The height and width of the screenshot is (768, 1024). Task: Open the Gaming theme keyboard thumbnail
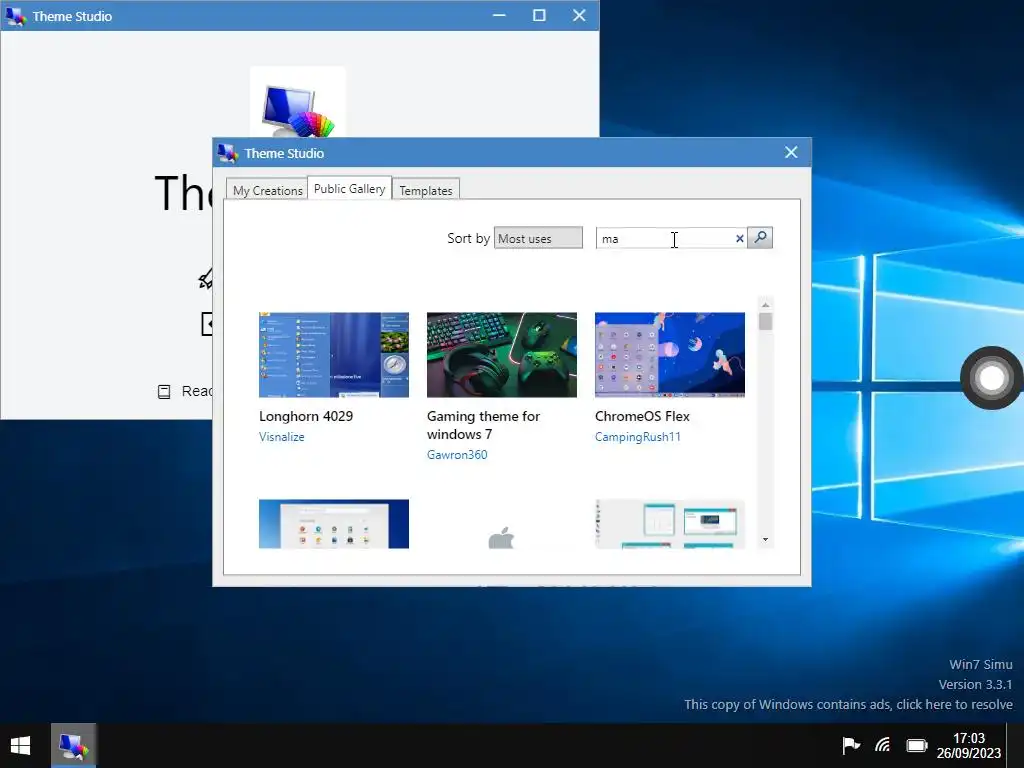502,355
